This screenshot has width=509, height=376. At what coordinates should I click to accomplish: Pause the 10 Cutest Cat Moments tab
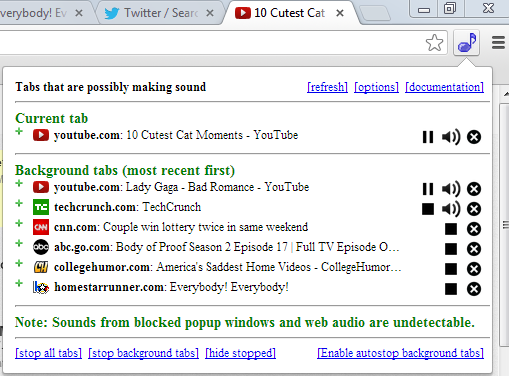tap(428, 137)
